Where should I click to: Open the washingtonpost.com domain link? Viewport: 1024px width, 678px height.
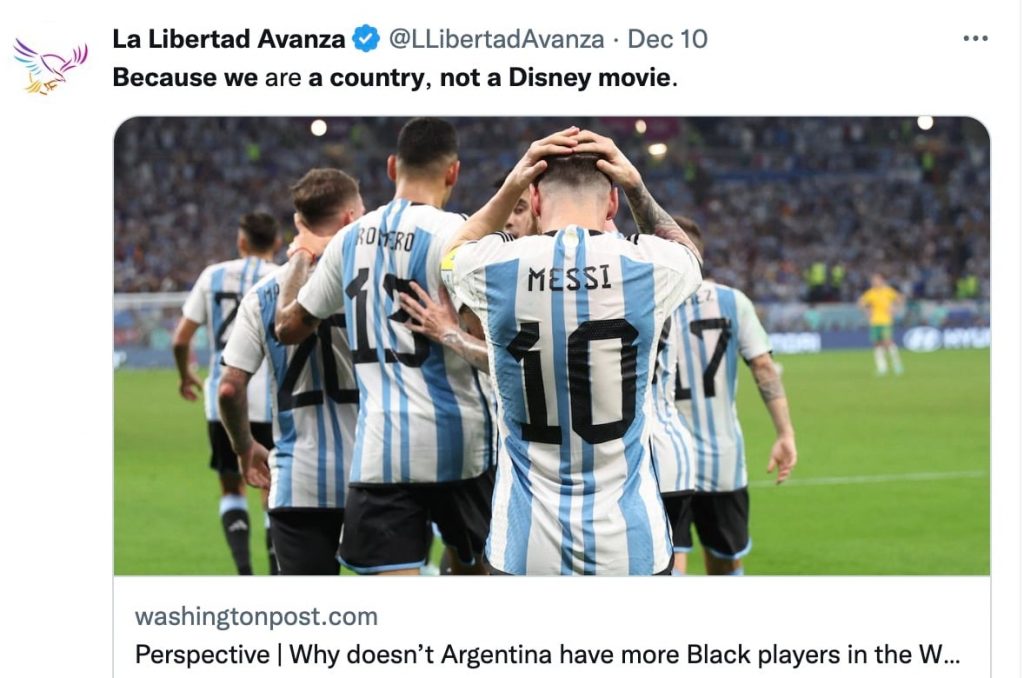256,616
